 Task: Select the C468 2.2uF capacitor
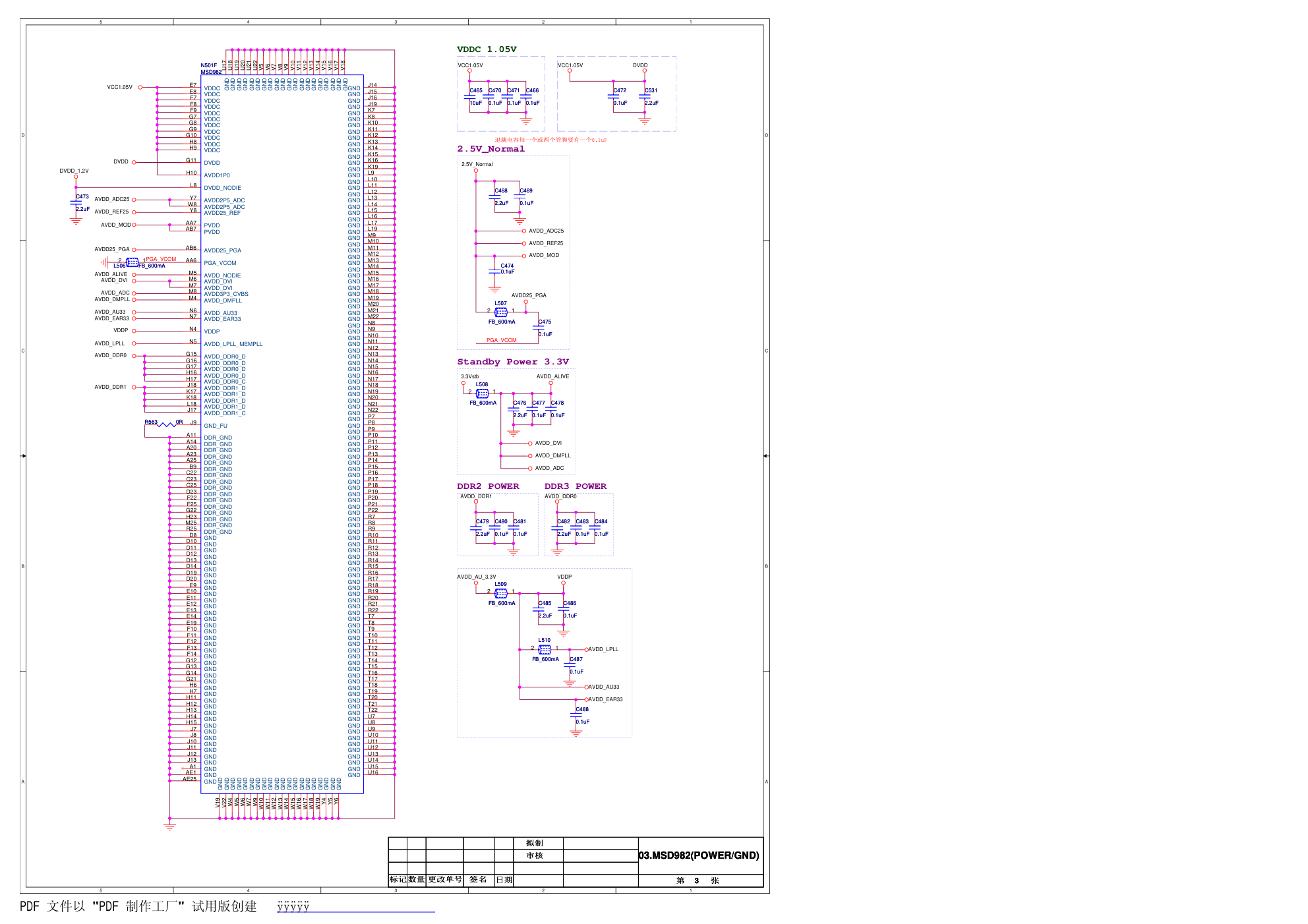[495, 197]
